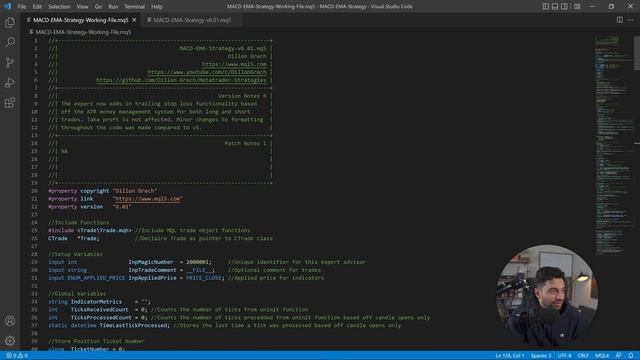Click the VS Code logo icon

(7, 7)
